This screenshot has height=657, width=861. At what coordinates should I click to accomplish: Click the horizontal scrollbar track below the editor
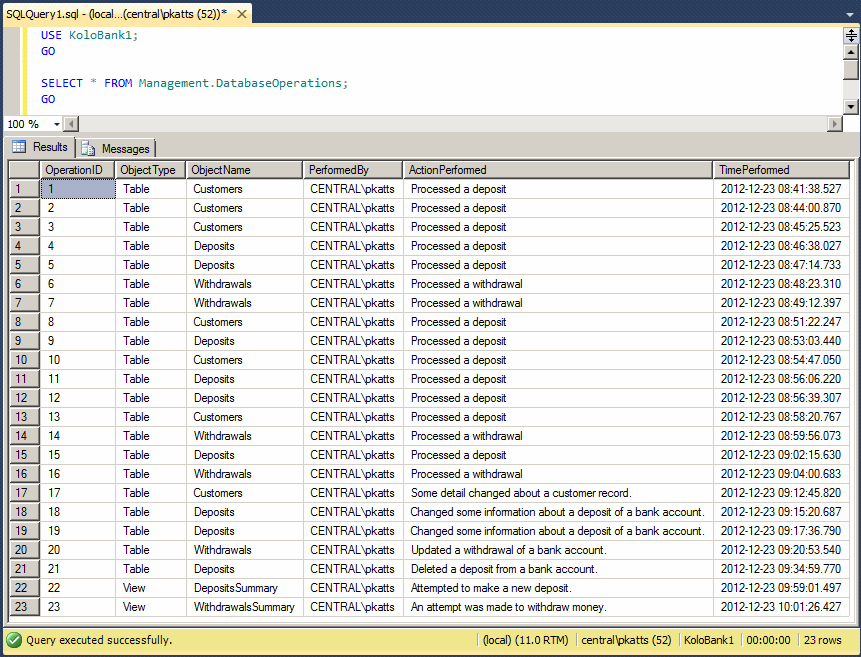(x=450, y=124)
